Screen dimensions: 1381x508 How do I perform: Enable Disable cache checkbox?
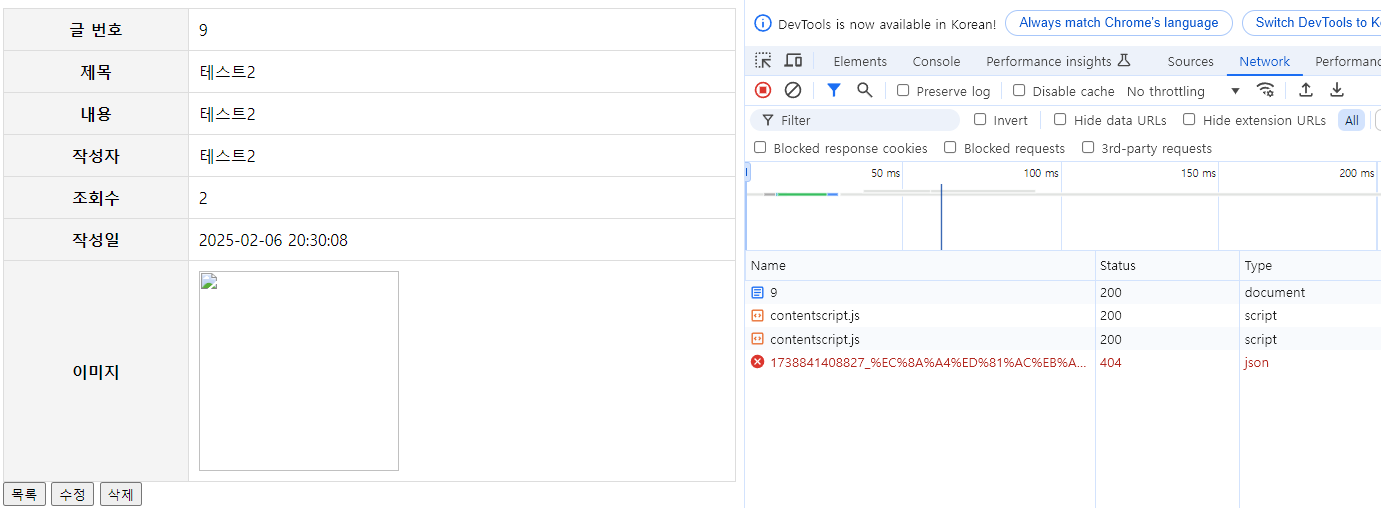coord(1019,90)
